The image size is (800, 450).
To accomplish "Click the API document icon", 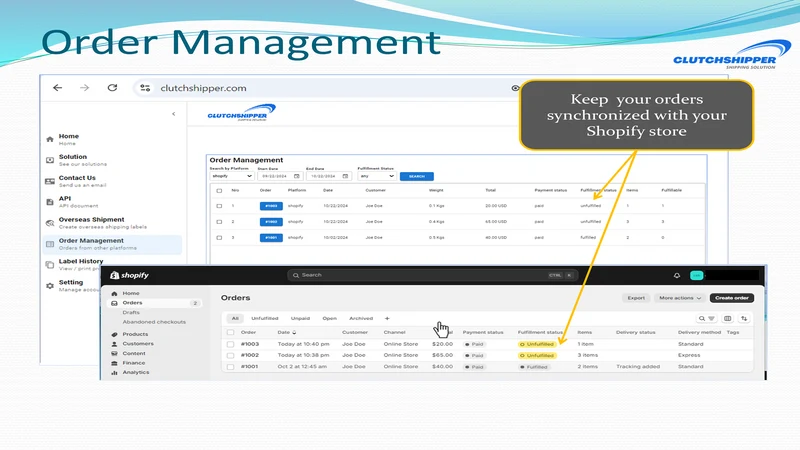I will coord(50,202).
